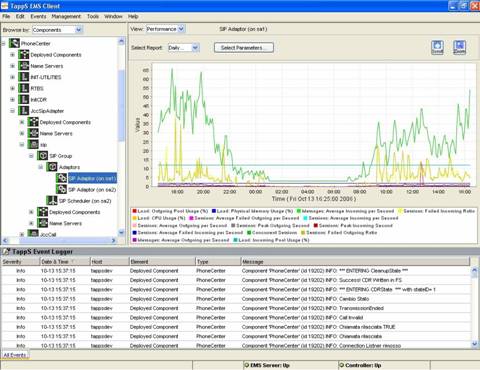Click the SIP Scheduler (on sa2) icon

click(52, 201)
